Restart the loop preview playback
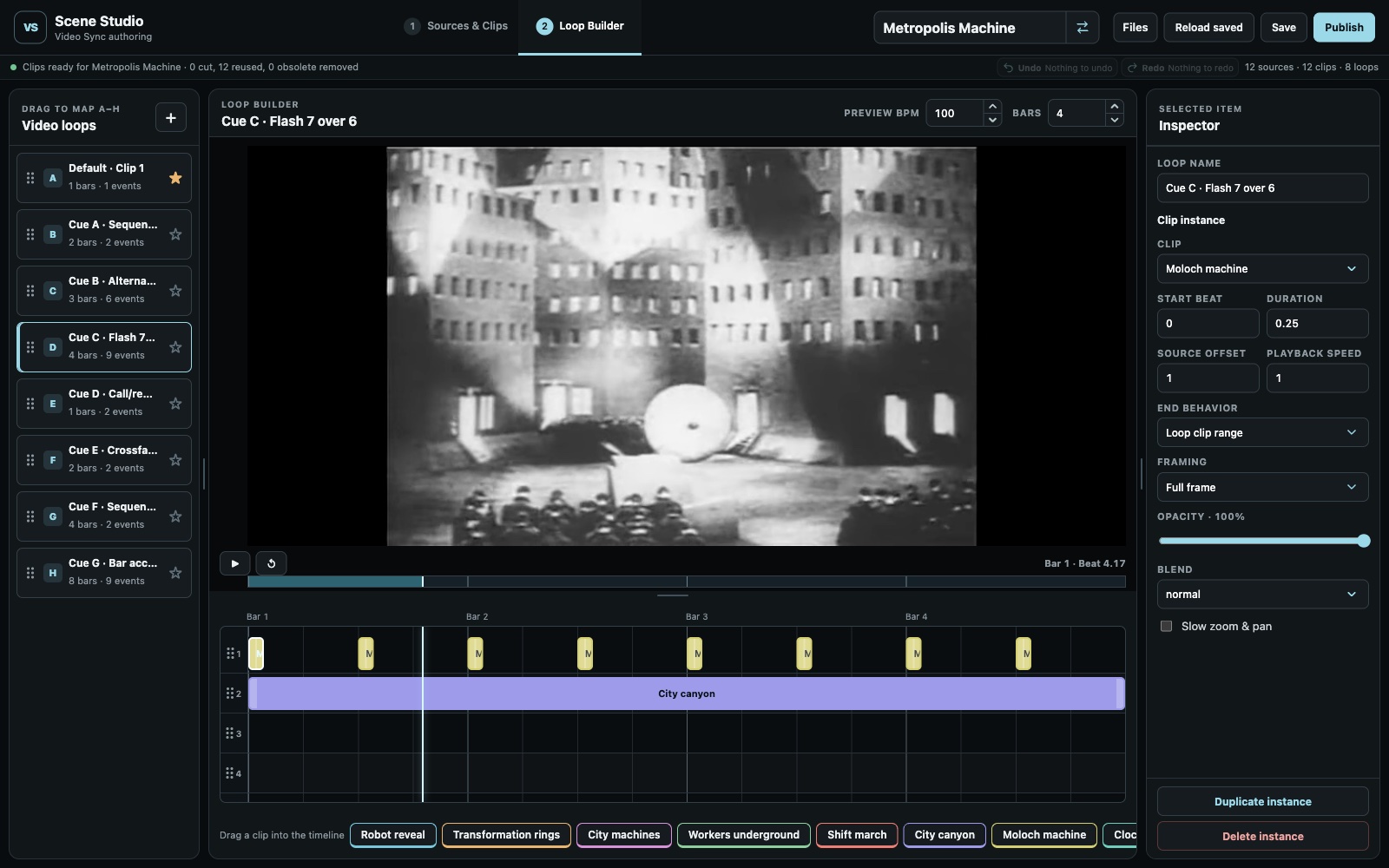Screen dimensions: 1389x868 click(x=271, y=563)
